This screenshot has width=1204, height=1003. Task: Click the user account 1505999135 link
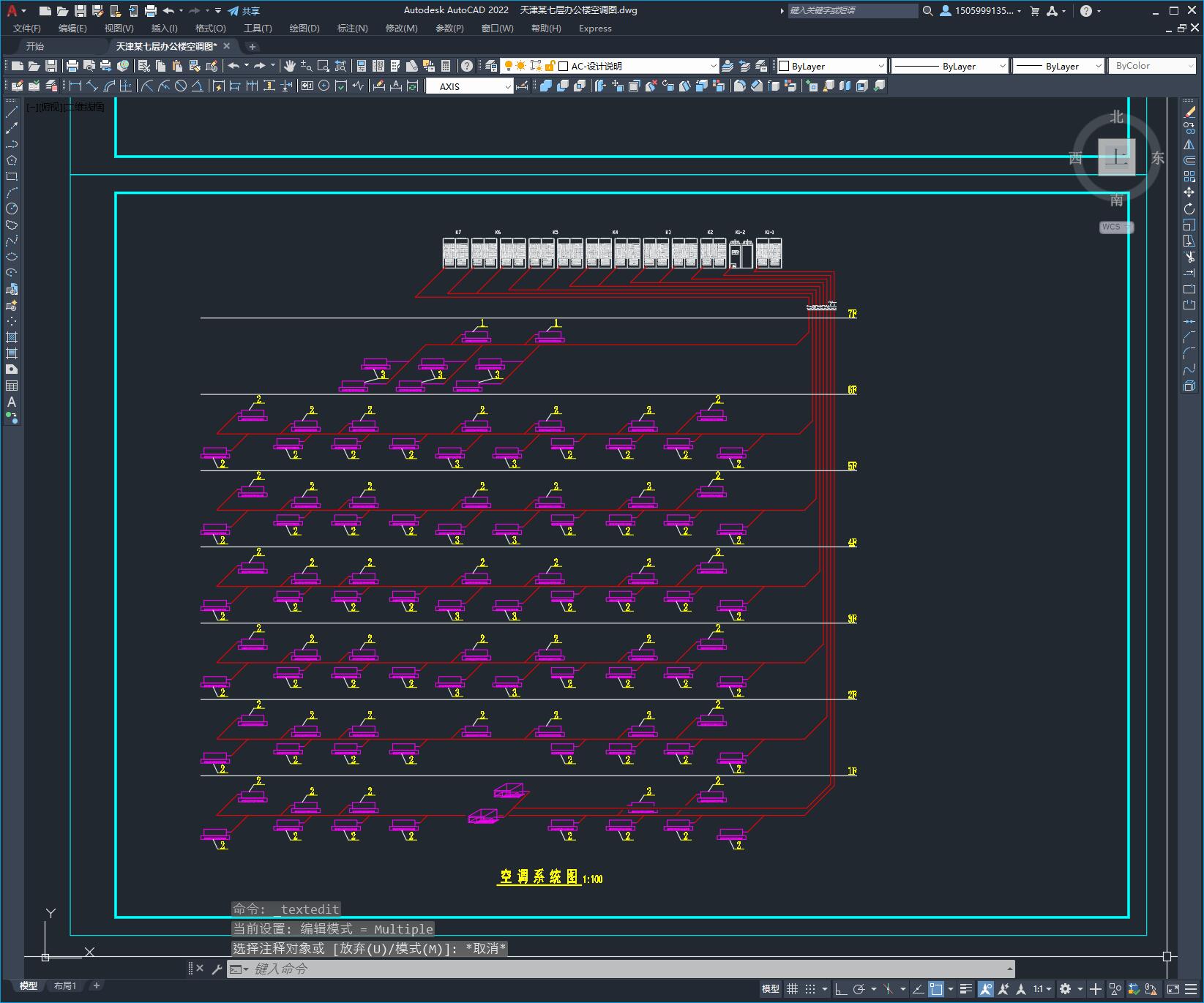(x=981, y=11)
